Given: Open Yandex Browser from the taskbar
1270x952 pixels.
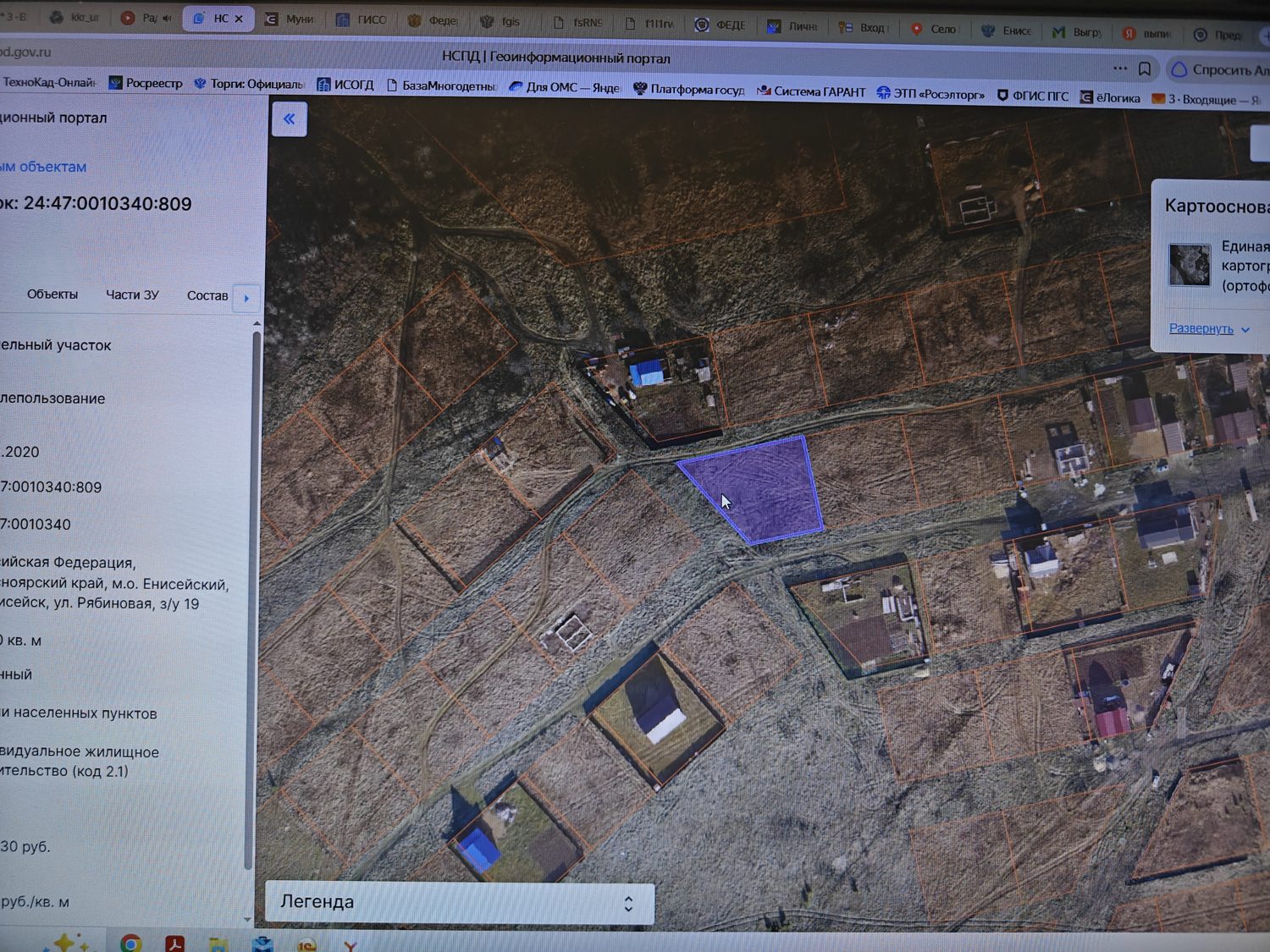Looking at the screenshot, I should (351, 944).
